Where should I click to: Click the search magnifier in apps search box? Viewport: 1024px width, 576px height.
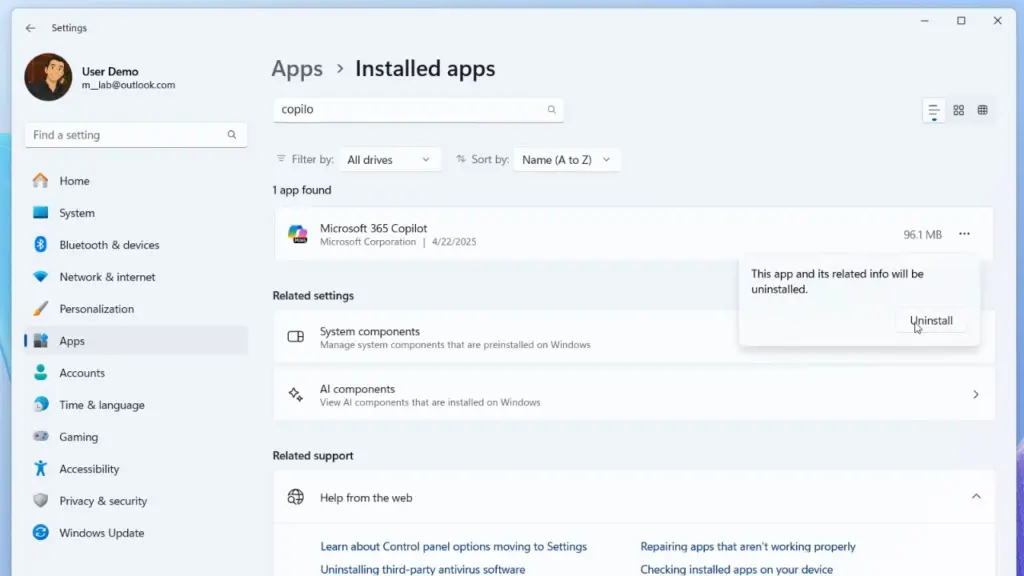click(x=551, y=110)
